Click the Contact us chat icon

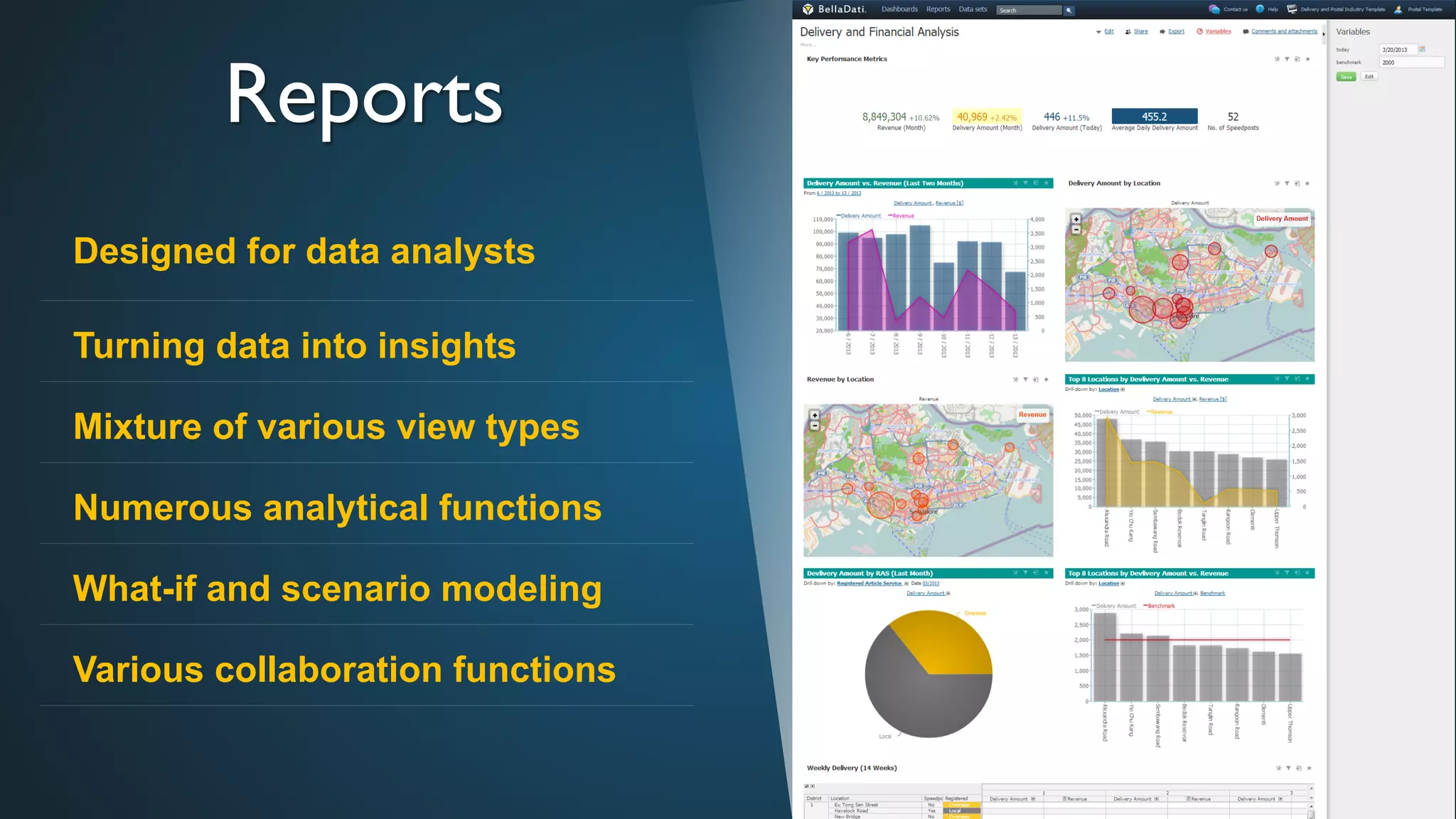pos(1214,9)
